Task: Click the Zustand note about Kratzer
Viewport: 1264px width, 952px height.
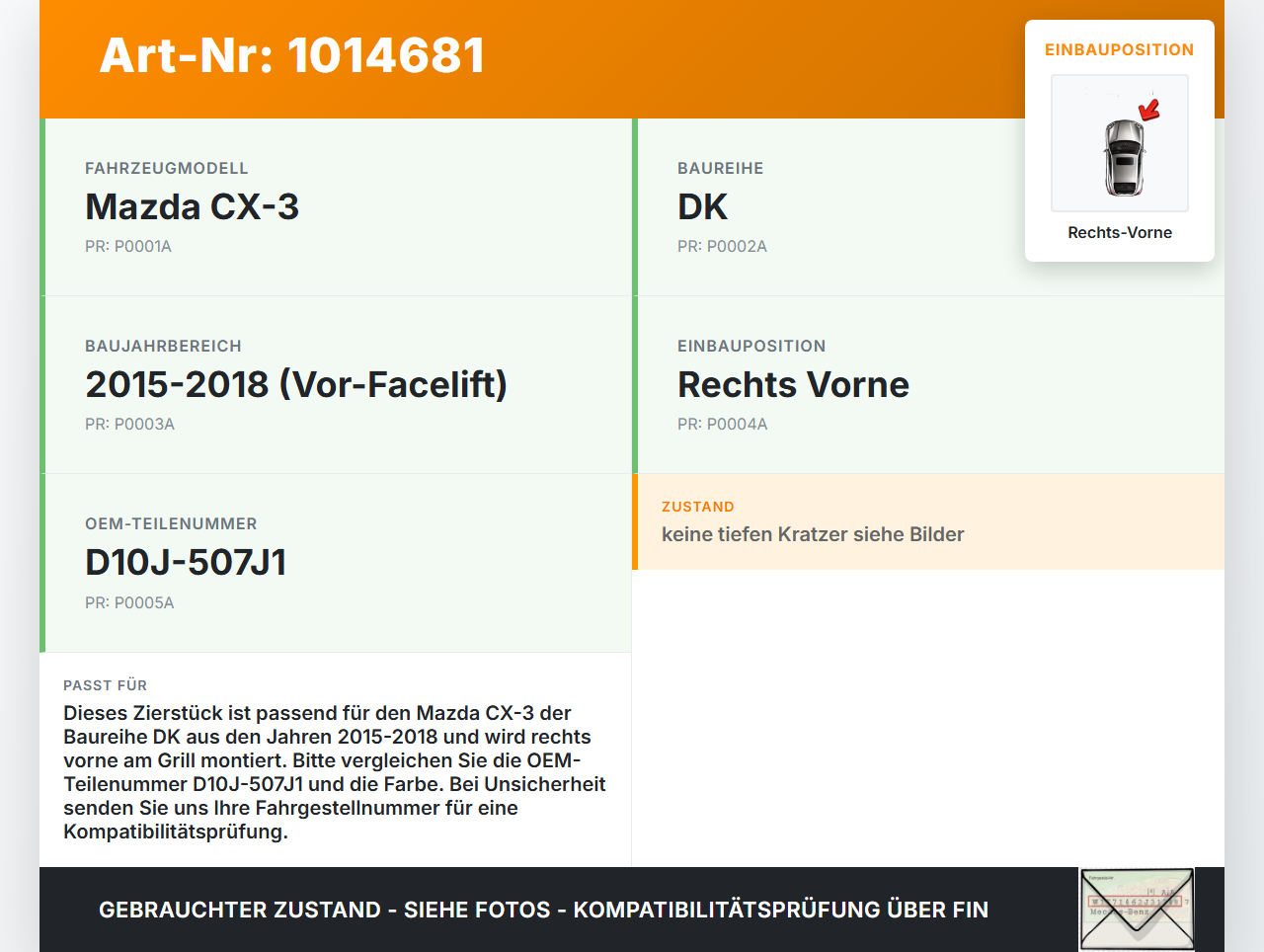Action: pos(813,534)
